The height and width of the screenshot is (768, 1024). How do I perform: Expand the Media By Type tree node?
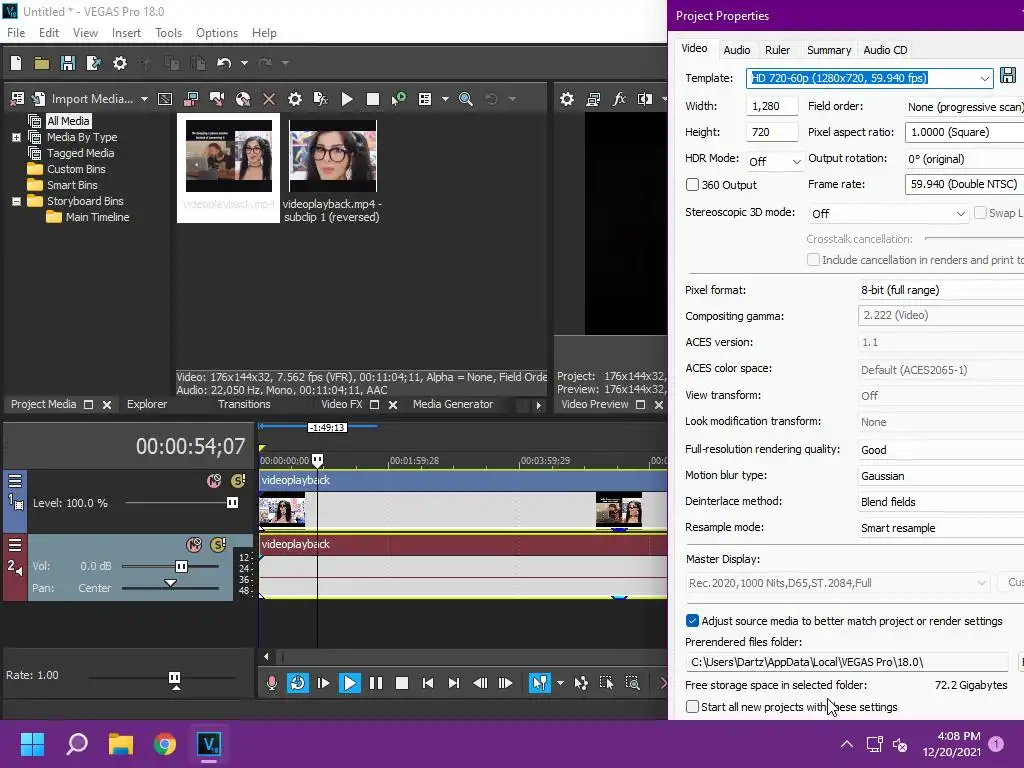pyautogui.click(x=16, y=137)
